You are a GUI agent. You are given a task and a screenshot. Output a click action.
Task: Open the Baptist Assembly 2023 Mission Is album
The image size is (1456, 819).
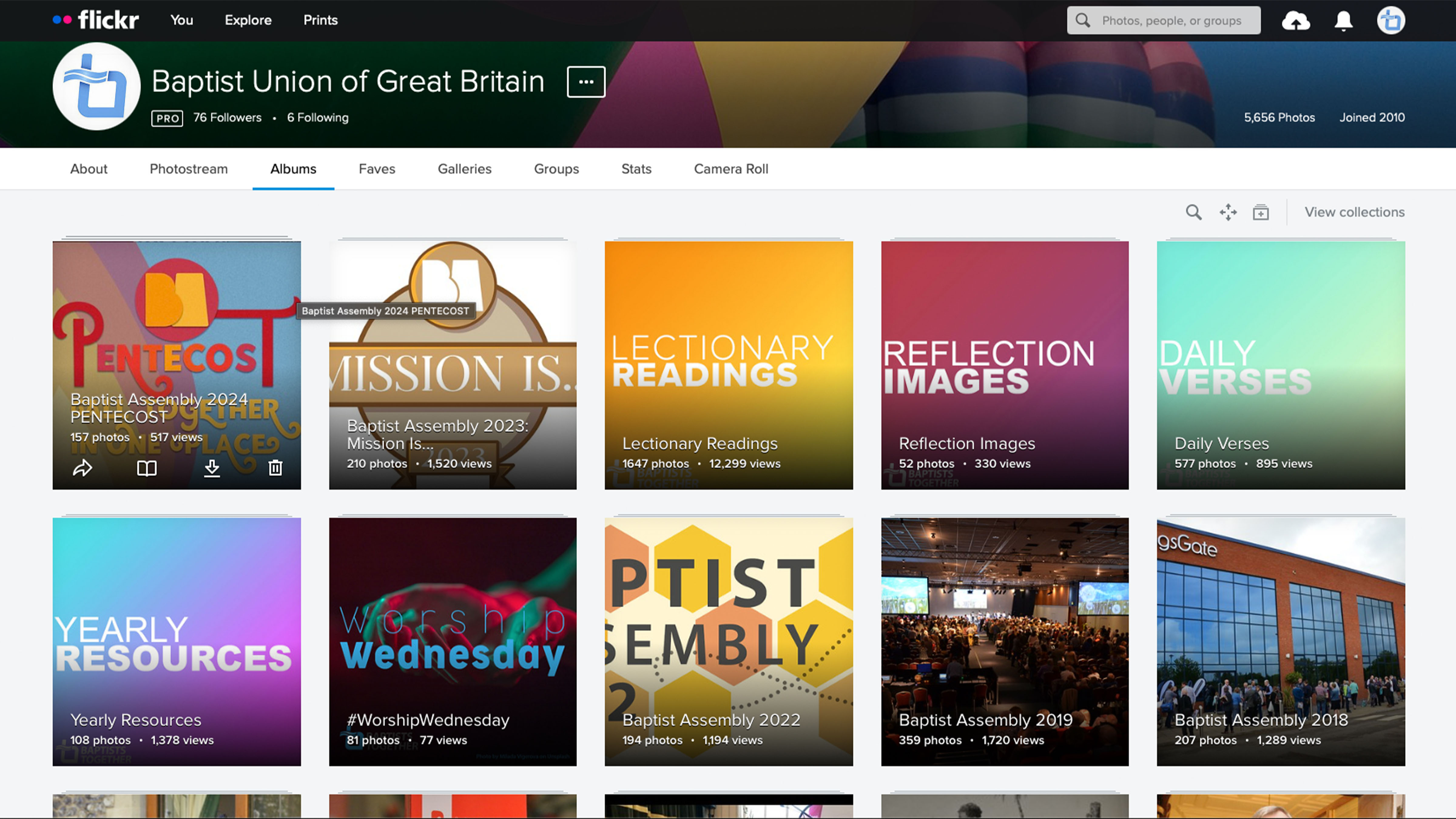(453, 365)
